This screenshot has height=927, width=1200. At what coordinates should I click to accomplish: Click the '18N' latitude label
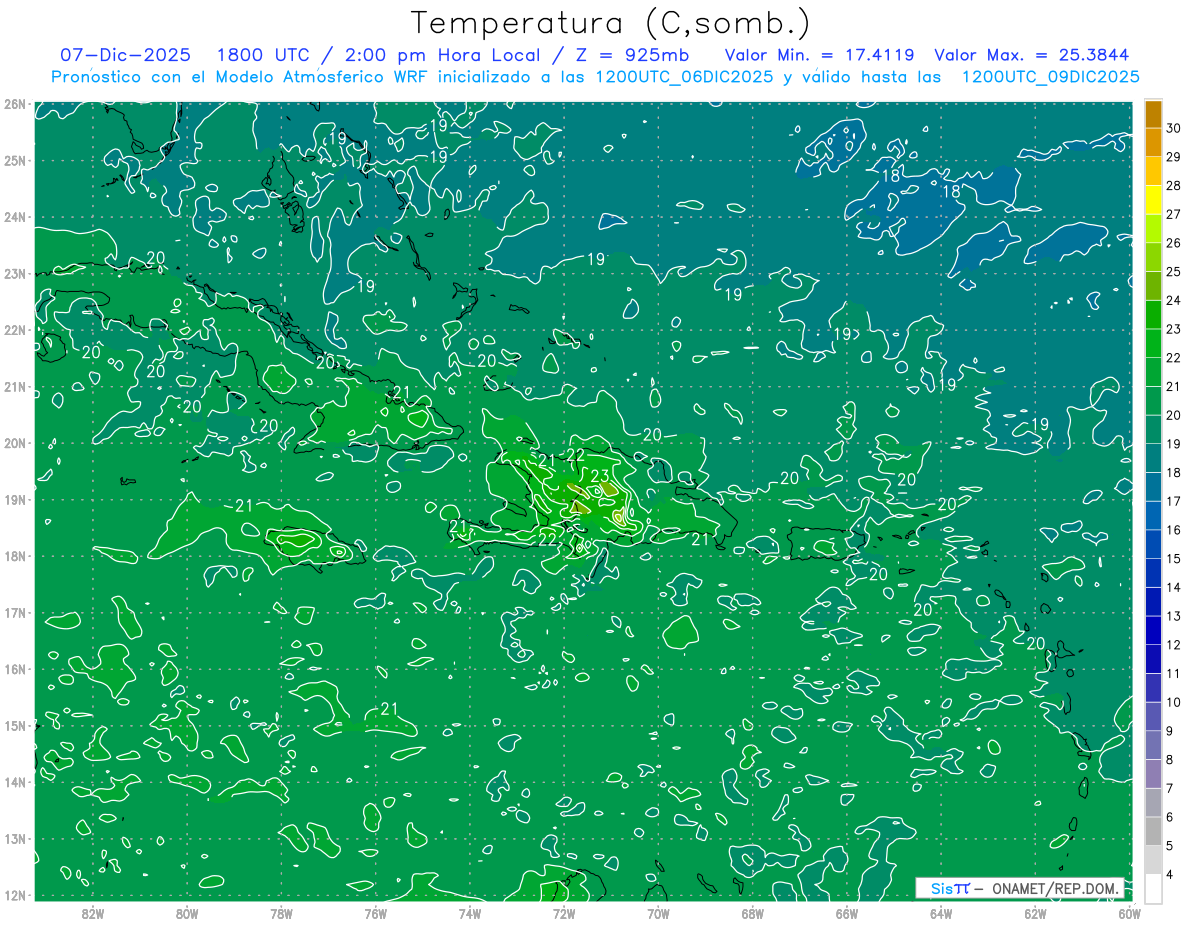click(x=15, y=556)
